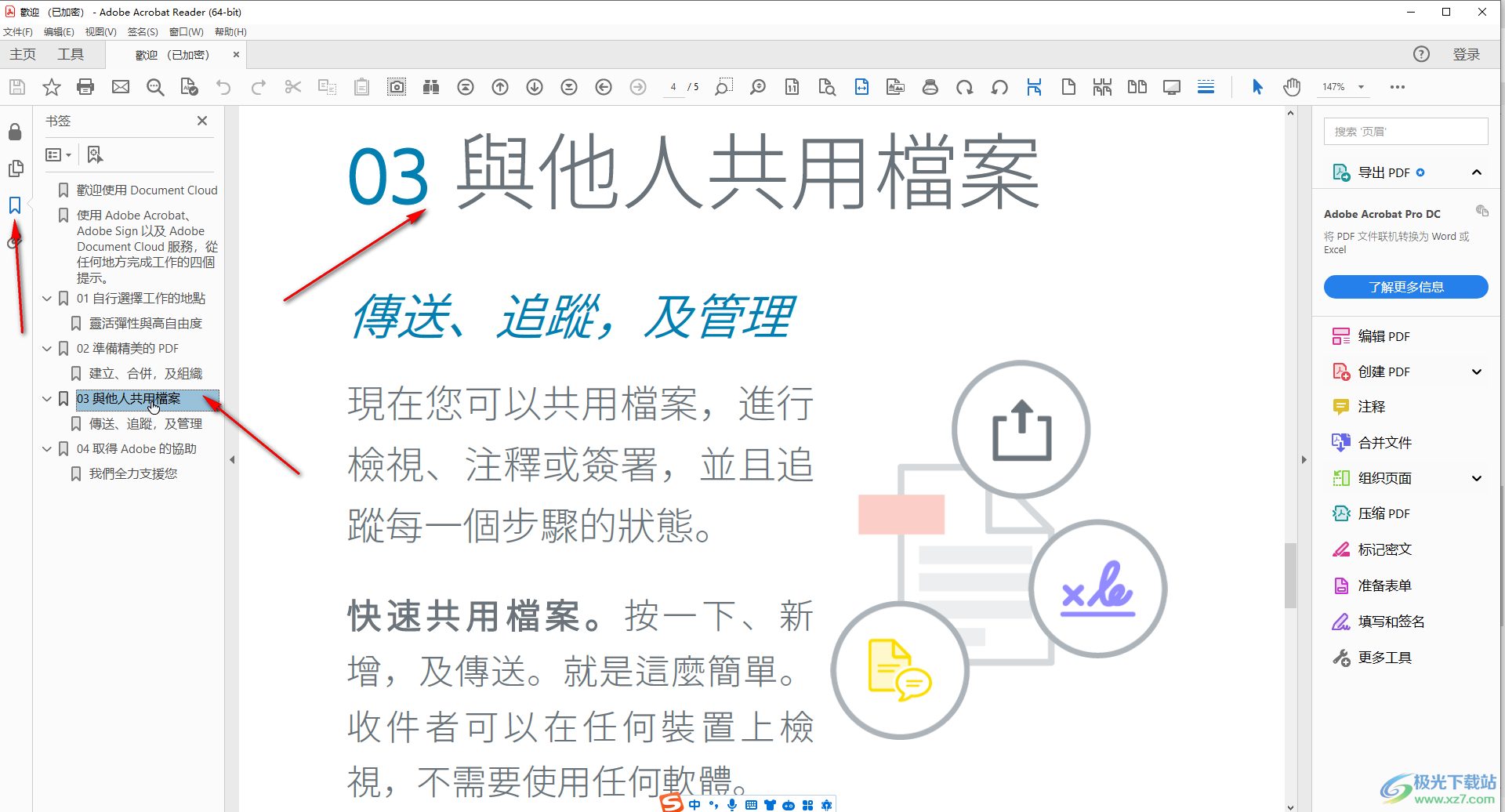Switch to the 工具 tab
The height and width of the screenshot is (812, 1505).
click(x=71, y=54)
